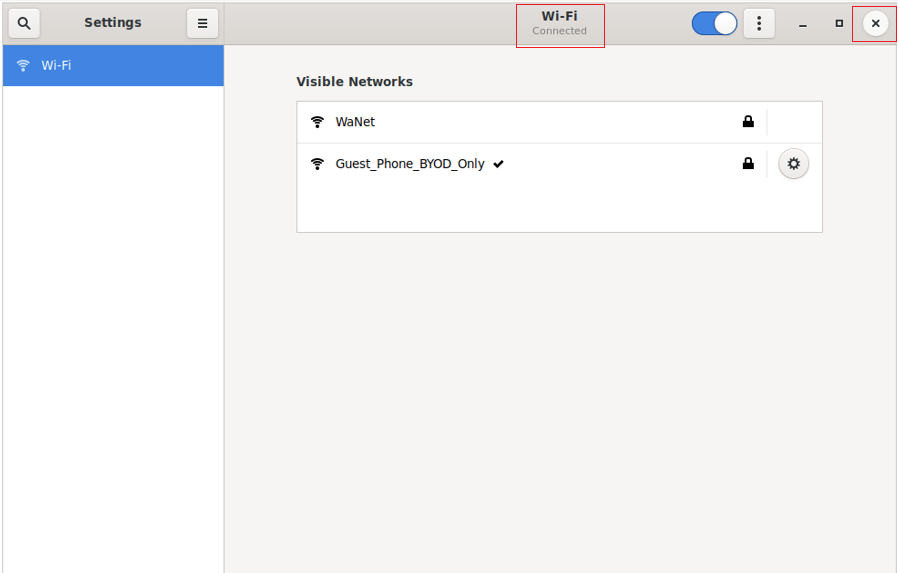Turn off the Wi-Fi switch

tap(714, 23)
